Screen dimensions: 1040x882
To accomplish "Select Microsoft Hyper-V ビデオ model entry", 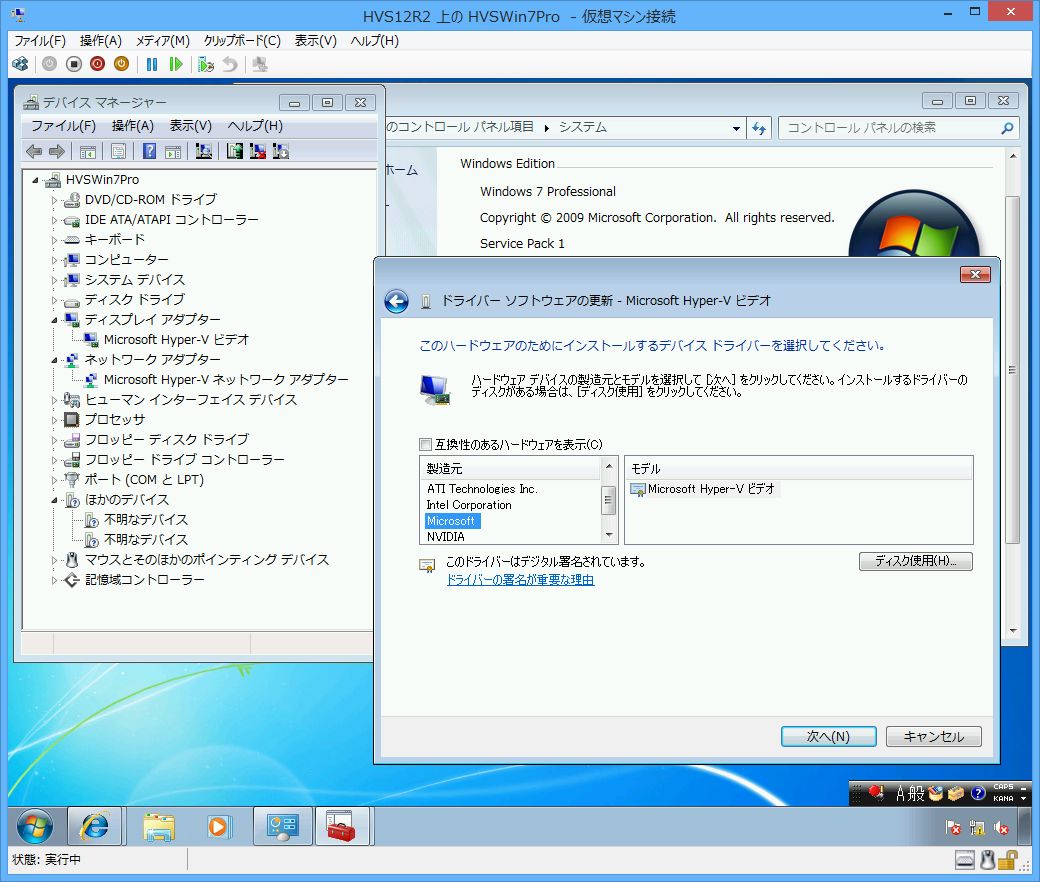I will (x=704, y=489).
